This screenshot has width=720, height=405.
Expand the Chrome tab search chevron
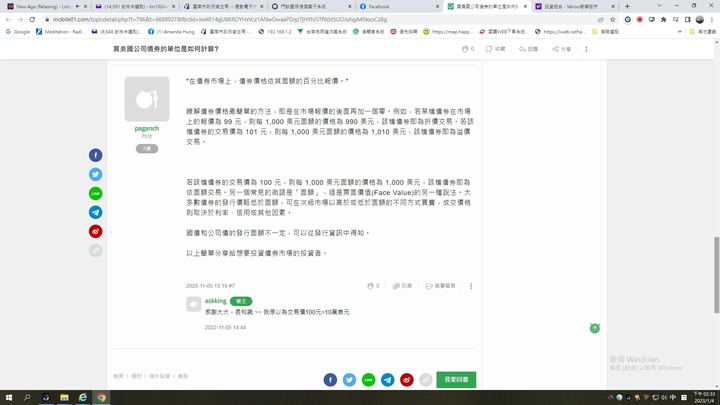coord(659,6)
